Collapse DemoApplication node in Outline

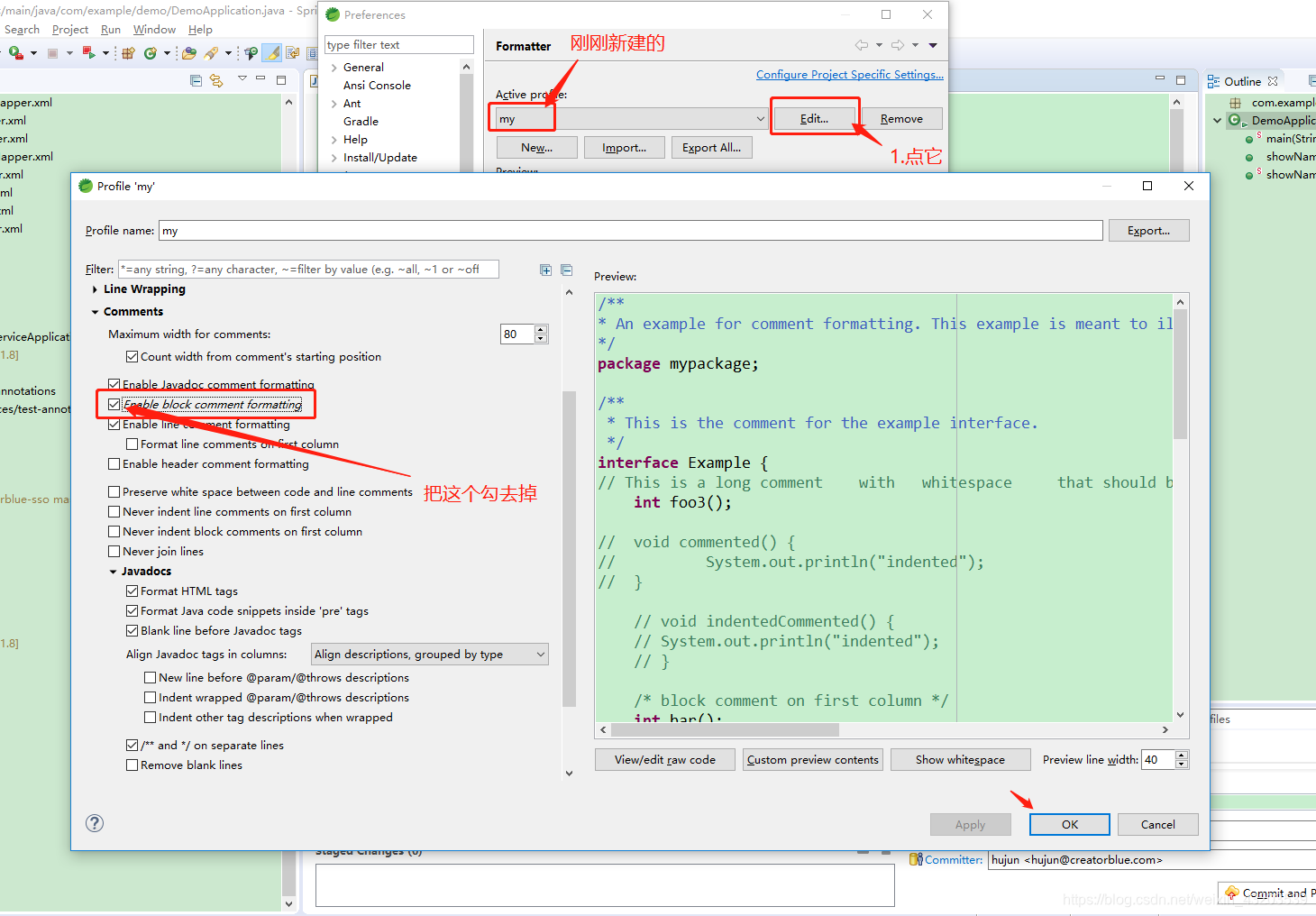point(1217,120)
